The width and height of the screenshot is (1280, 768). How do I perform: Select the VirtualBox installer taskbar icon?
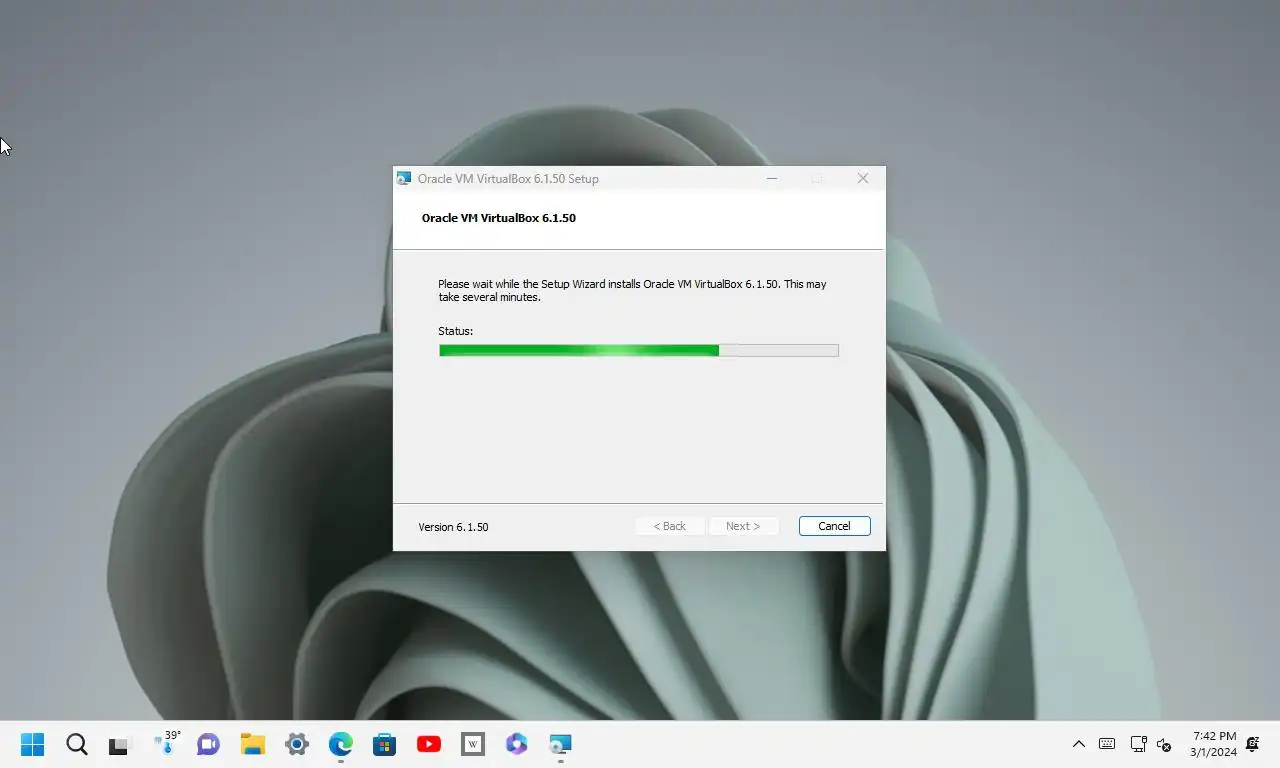point(561,744)
